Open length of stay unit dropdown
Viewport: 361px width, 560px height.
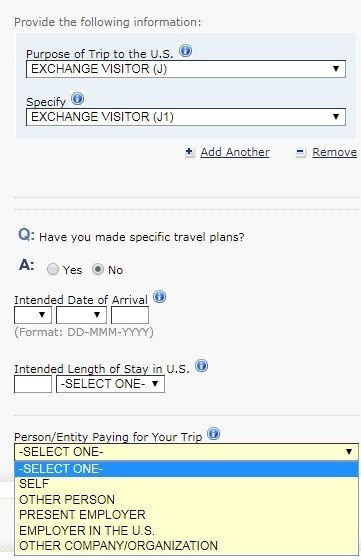point(110,384)
